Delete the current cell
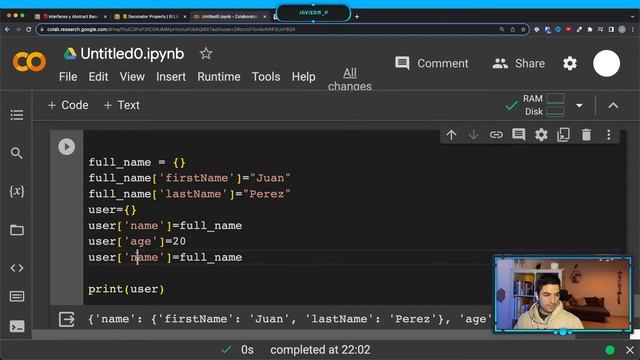This screenshot has height=360, width=640. coord(586,135)
